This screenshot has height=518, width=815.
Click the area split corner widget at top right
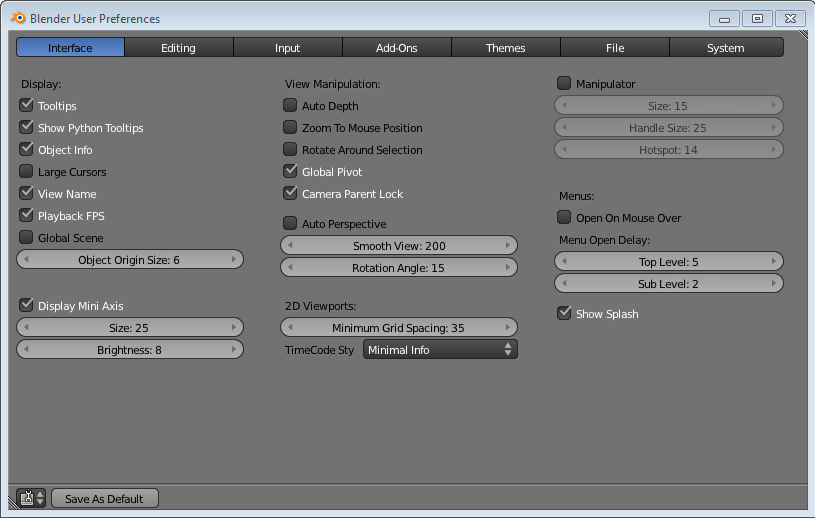804,34
